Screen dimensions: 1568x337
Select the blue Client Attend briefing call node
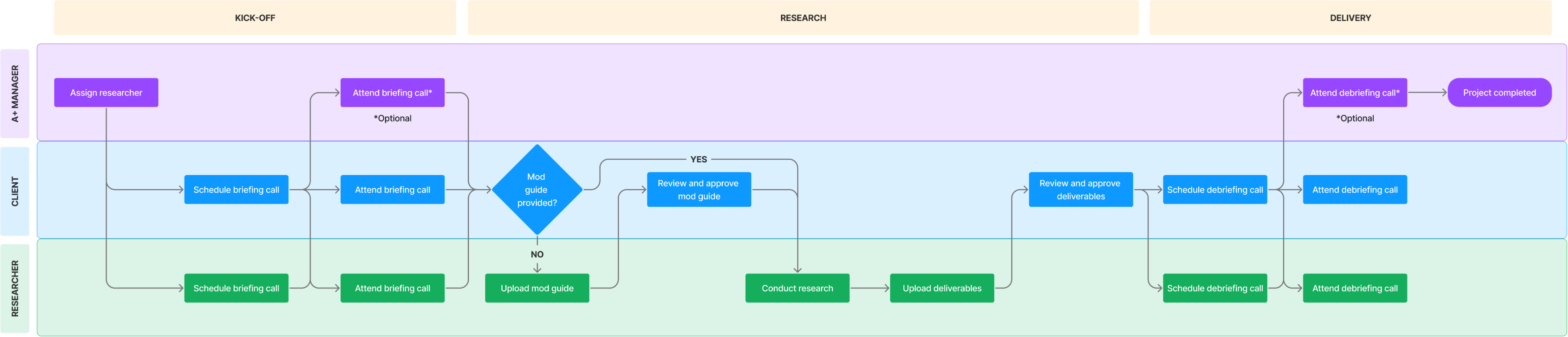pos(393,190)
